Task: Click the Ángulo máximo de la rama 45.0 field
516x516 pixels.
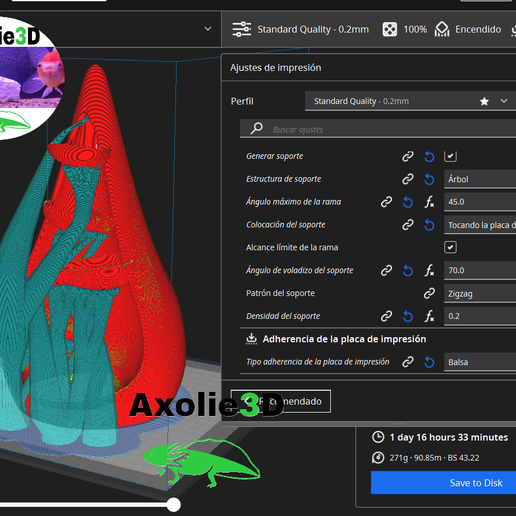Action: point(480,202)
